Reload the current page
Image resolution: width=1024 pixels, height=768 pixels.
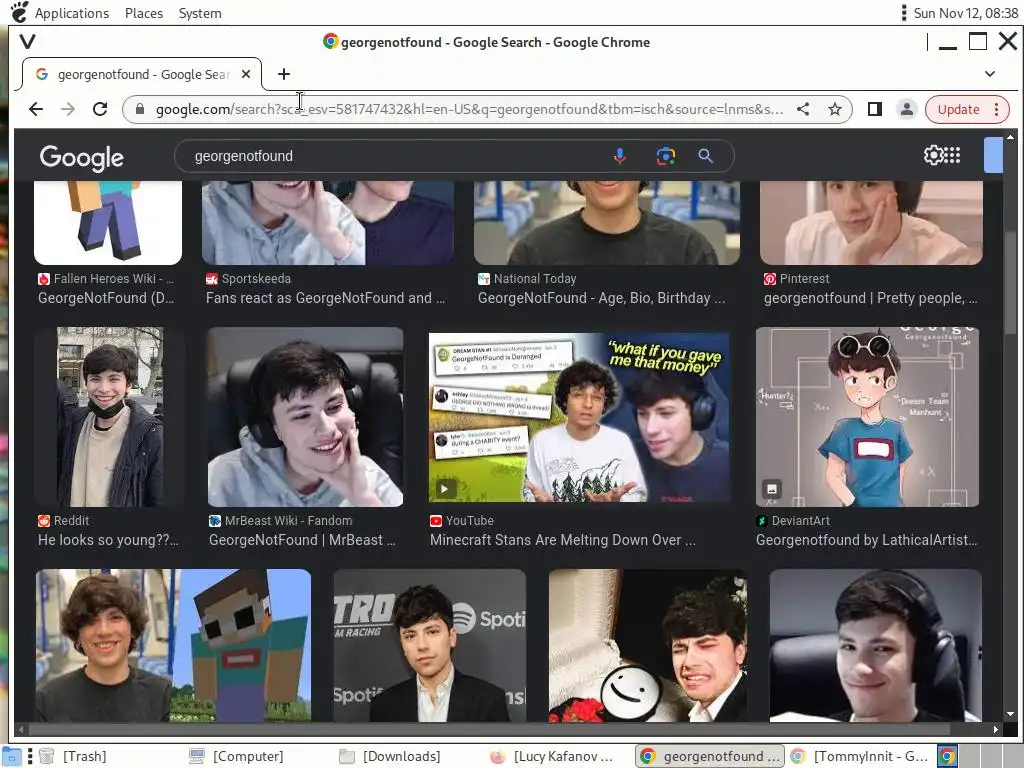[x=100, y=109]
